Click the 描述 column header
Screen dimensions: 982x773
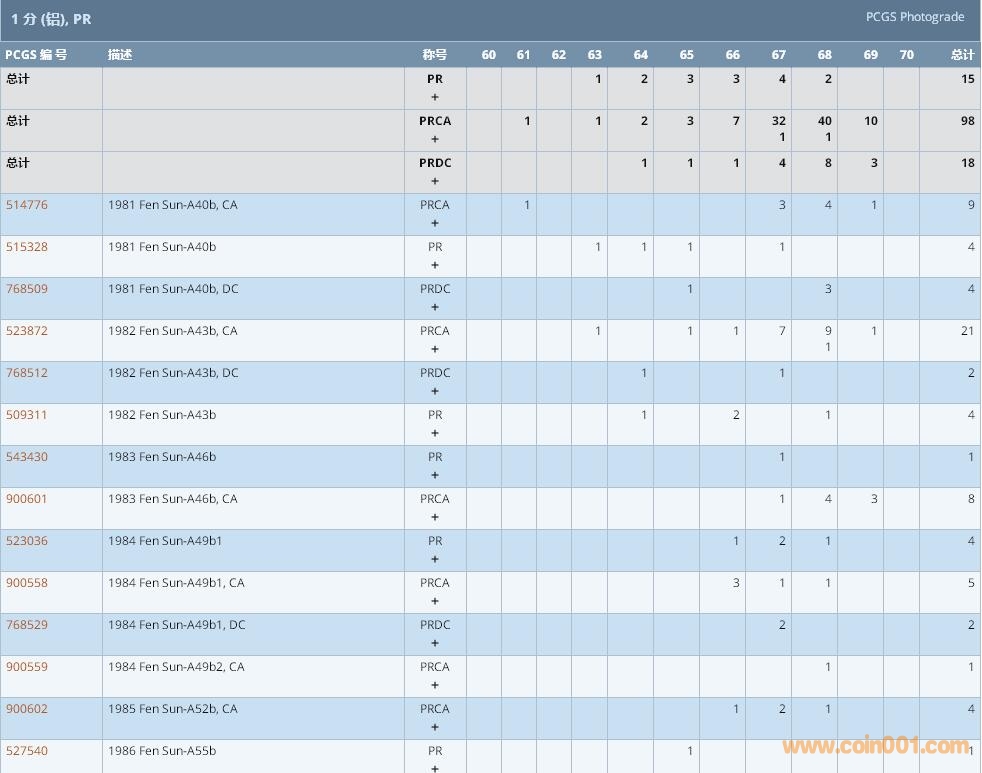coord(120,55)
